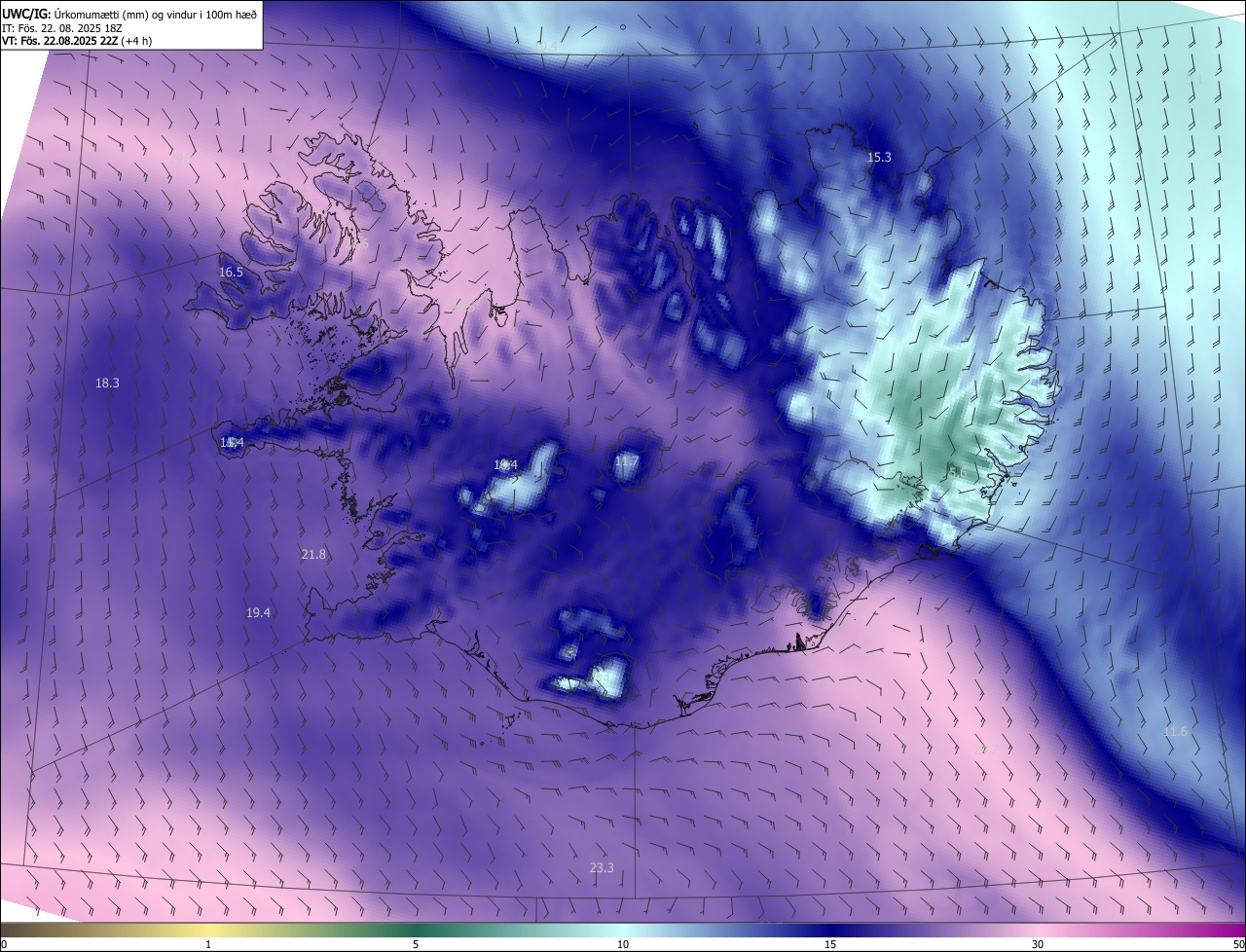
Task: Click the initial time line "IT: Fös. 22. 08. 2025 18Z"
Action: (x=62, y=28)
